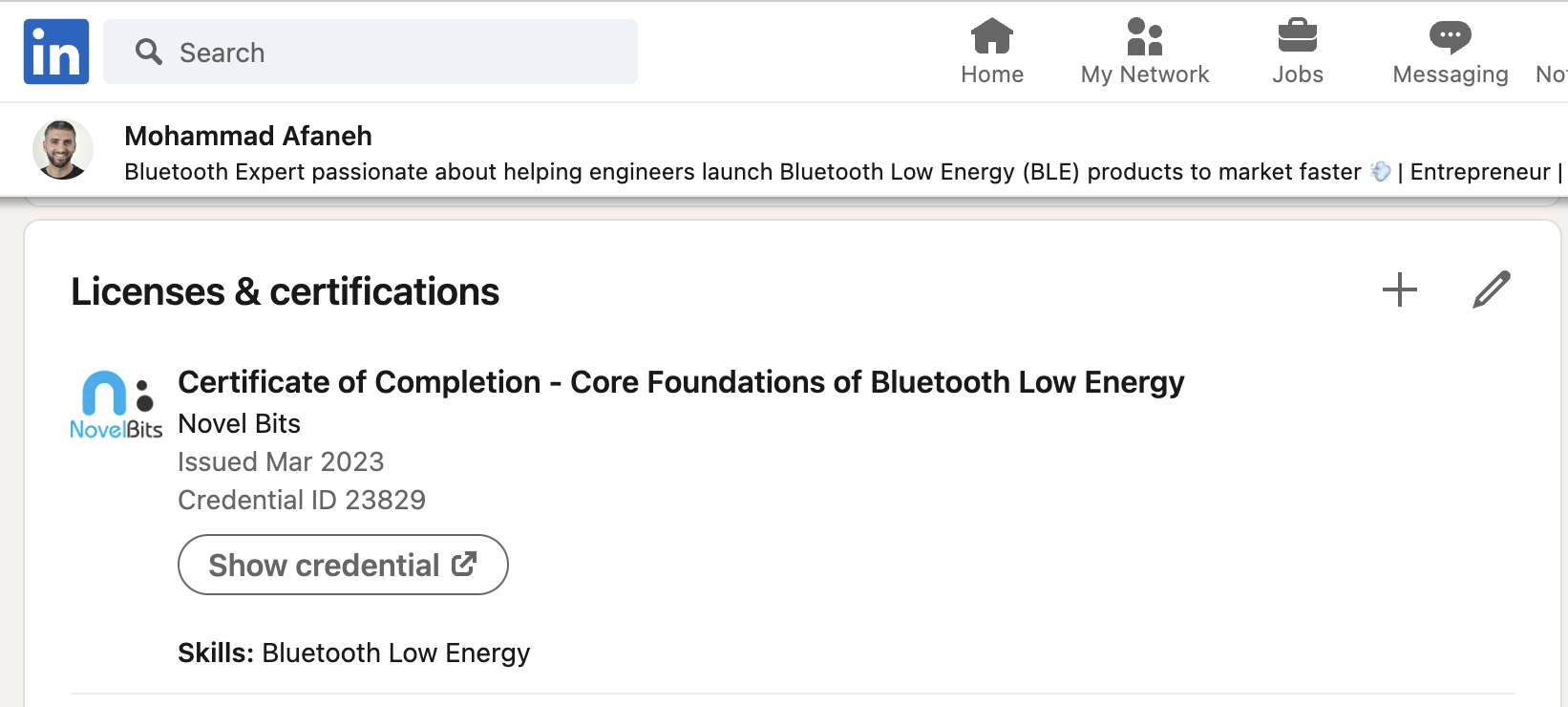Open My Network people icon
1568x707 pixels.
(x=1145, y=36)
